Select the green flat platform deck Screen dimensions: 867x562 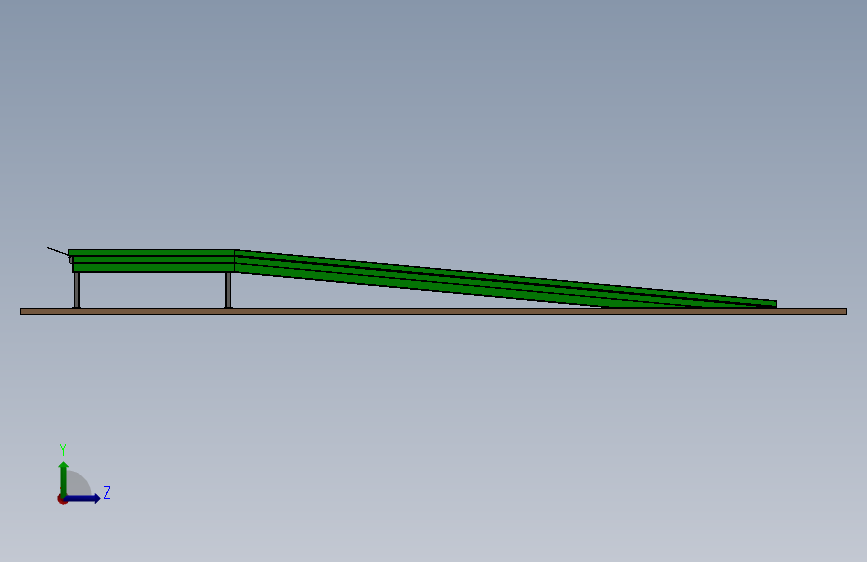(152, 261)
